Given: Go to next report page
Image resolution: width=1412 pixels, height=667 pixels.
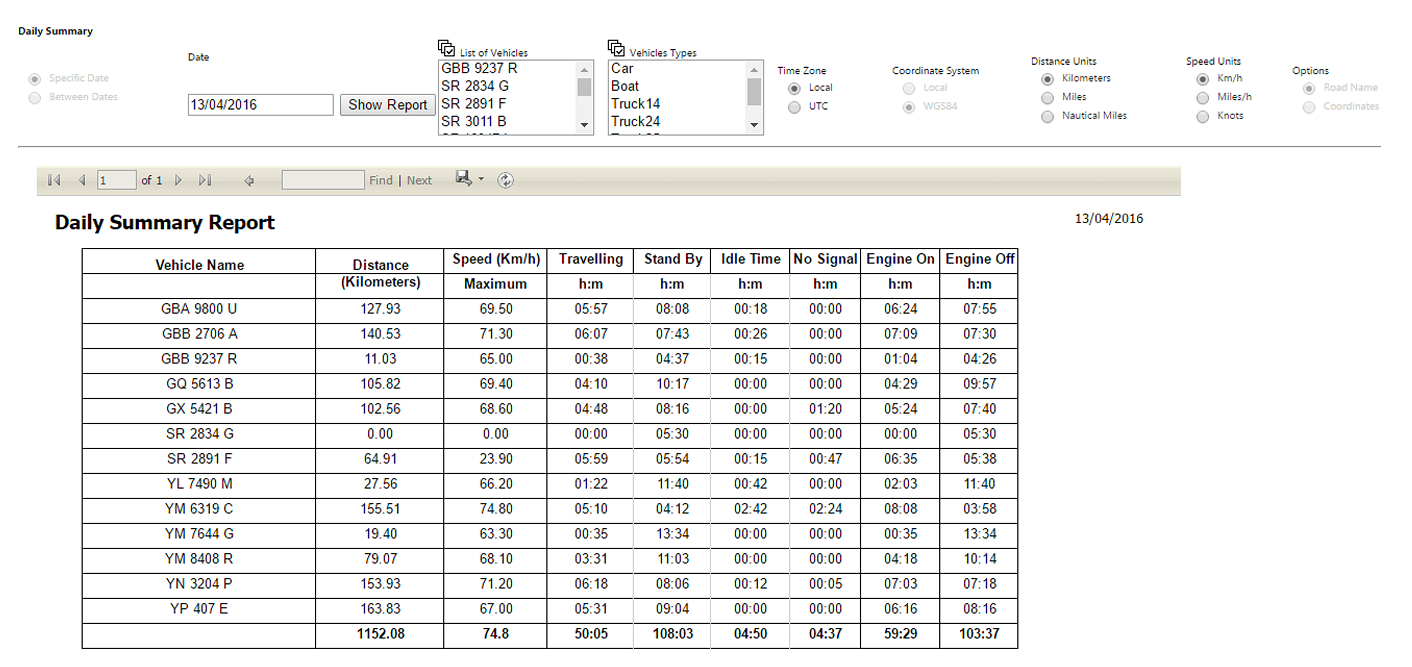Looking at the screenshot, I should pyautogui.click(x=179, y=181).
